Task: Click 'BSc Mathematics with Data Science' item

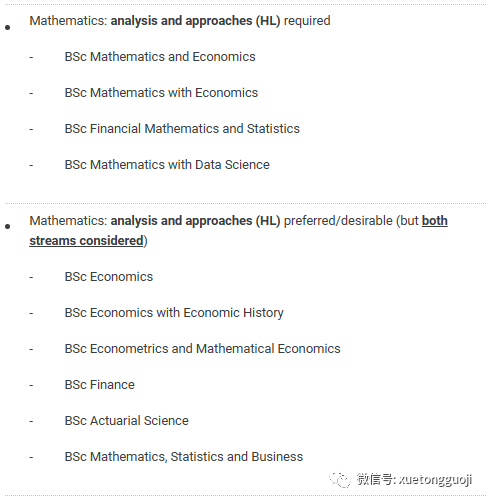Action: (167, 165)
